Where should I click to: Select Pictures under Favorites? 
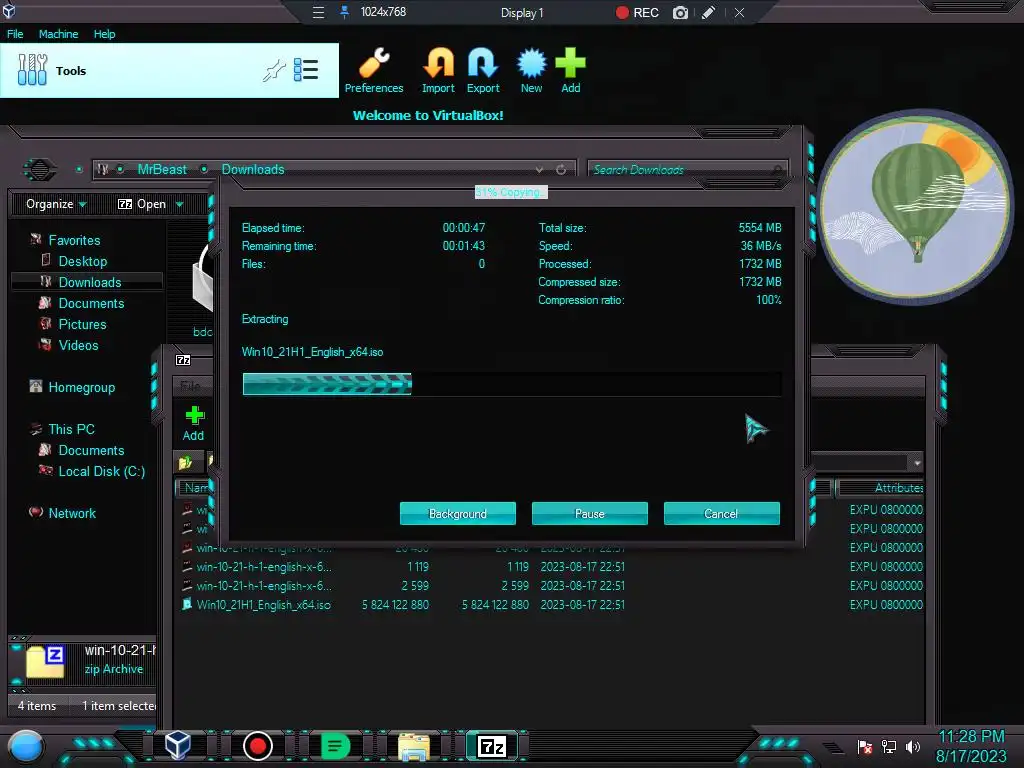pos(82,324)
